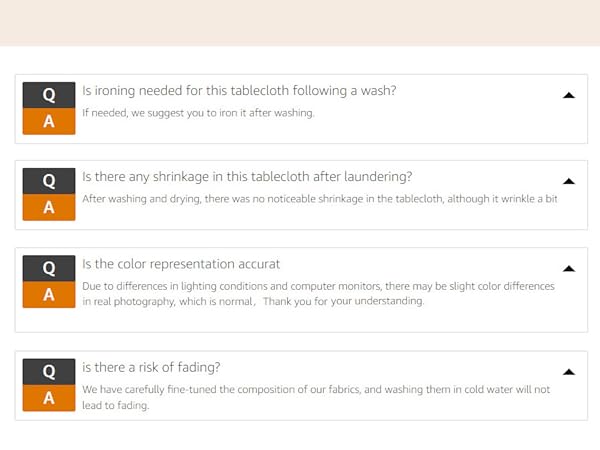This screenshot has height=450, width=600.
Task: Click the Q icon beside fading question
Action: 49,372
